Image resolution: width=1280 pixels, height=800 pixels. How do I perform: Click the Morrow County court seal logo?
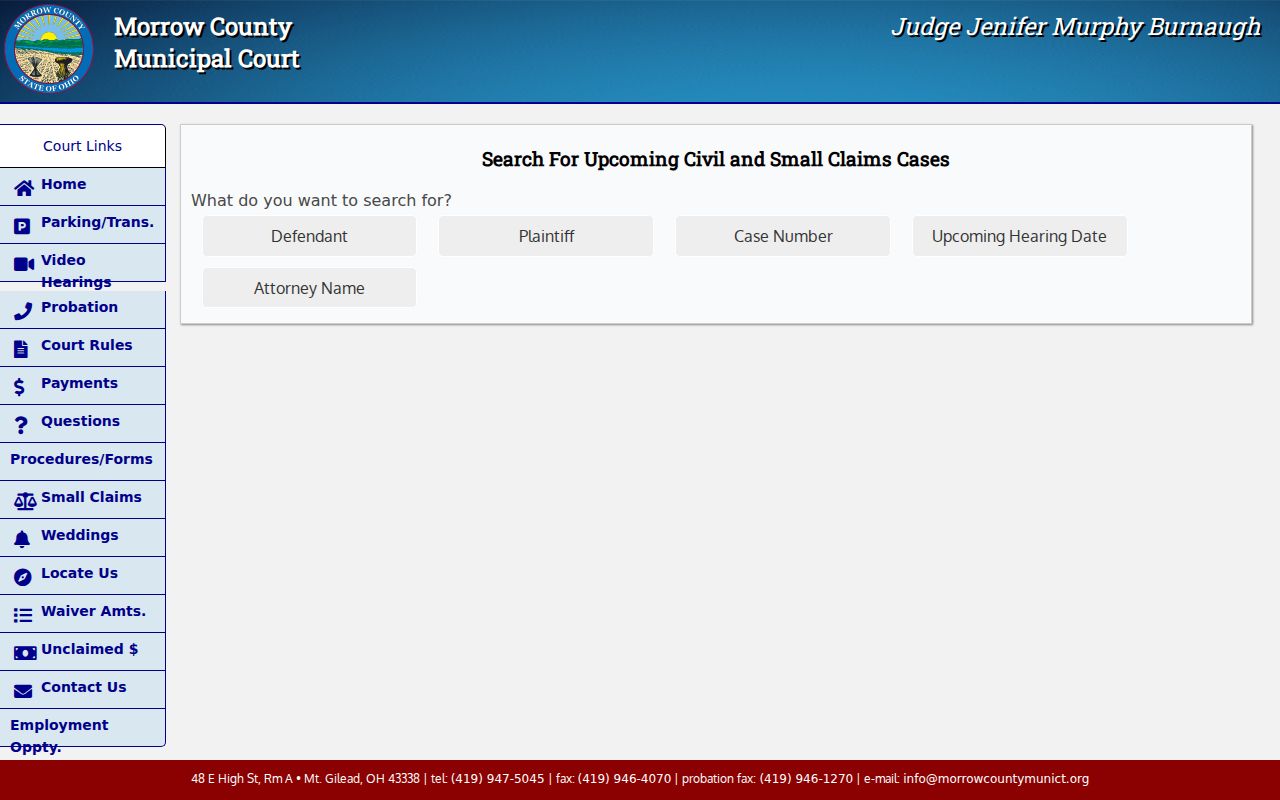[x=49, y=50]
